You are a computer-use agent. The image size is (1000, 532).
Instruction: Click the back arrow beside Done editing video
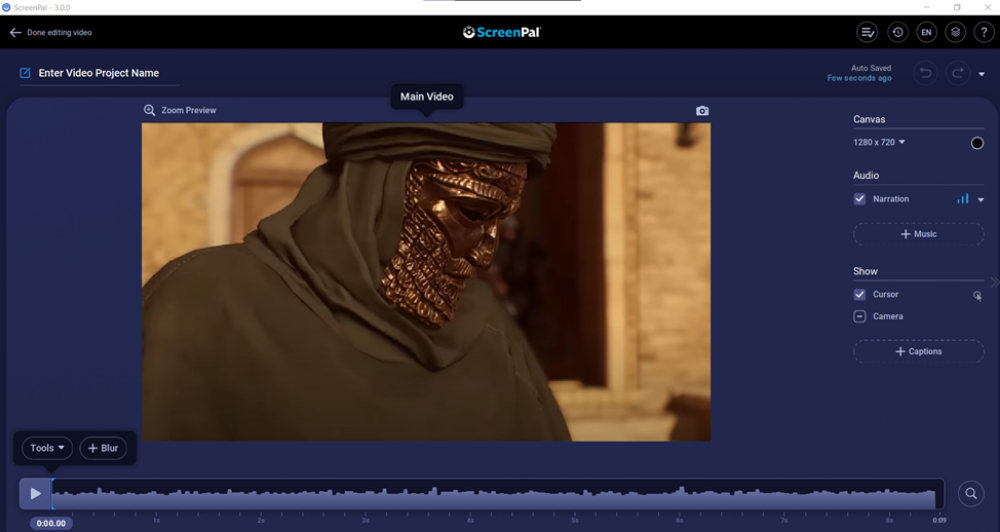(x=15, y=33)
